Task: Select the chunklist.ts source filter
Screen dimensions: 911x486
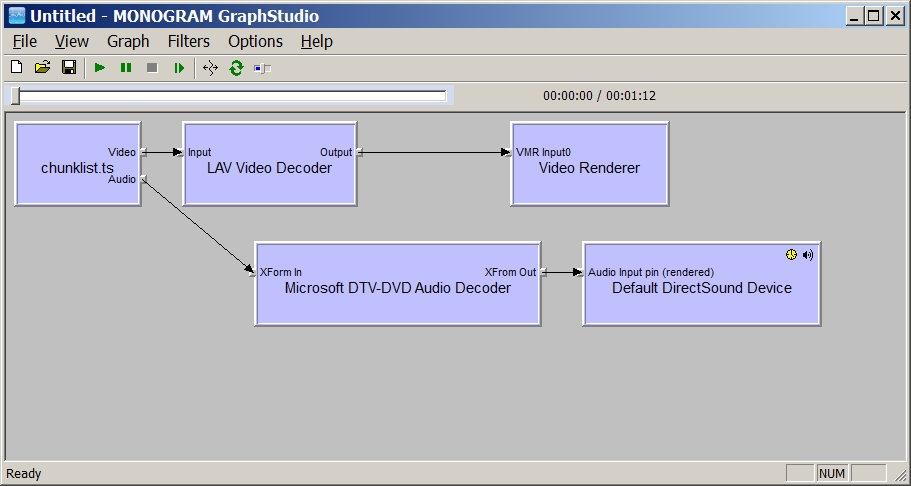Action: click(x=77, y=164)
